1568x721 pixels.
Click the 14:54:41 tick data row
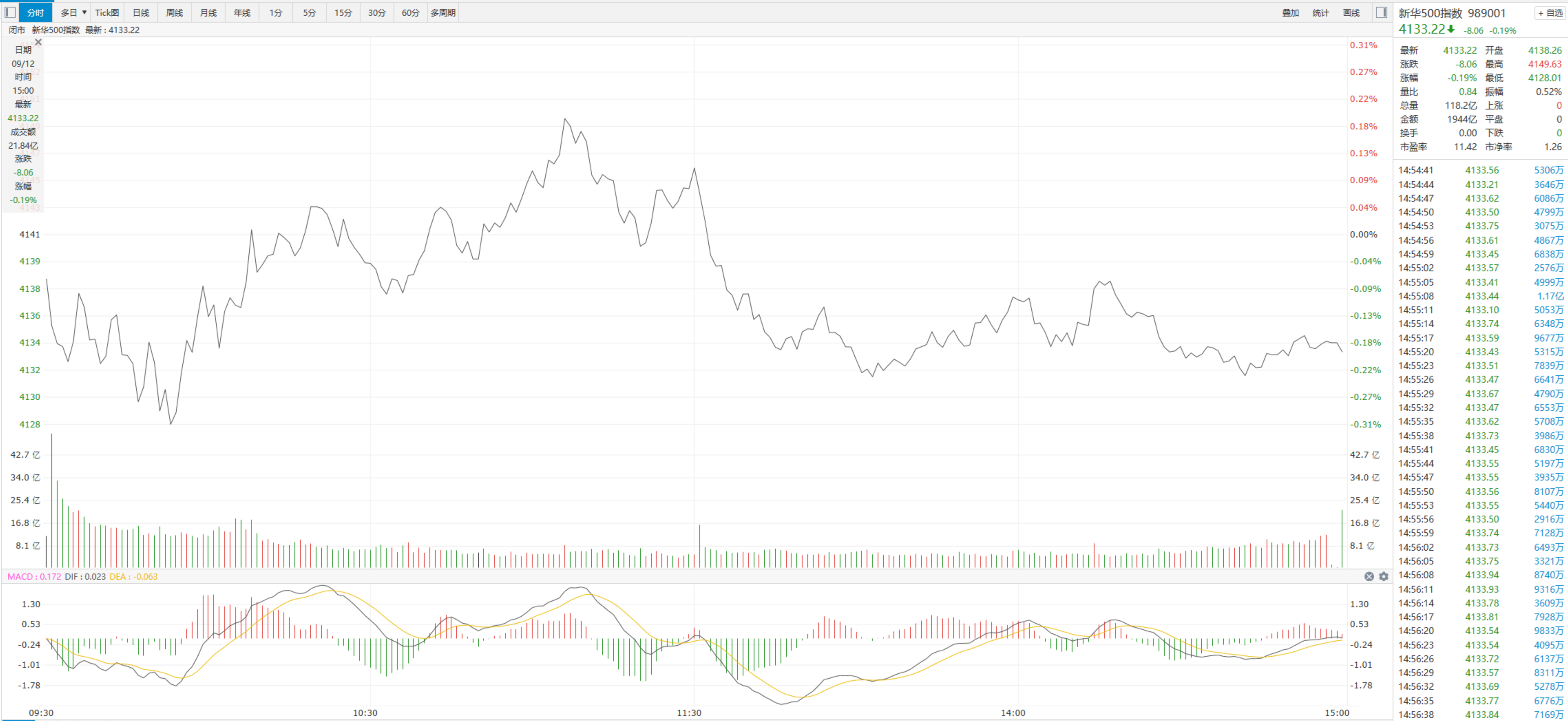[1479, 170]
